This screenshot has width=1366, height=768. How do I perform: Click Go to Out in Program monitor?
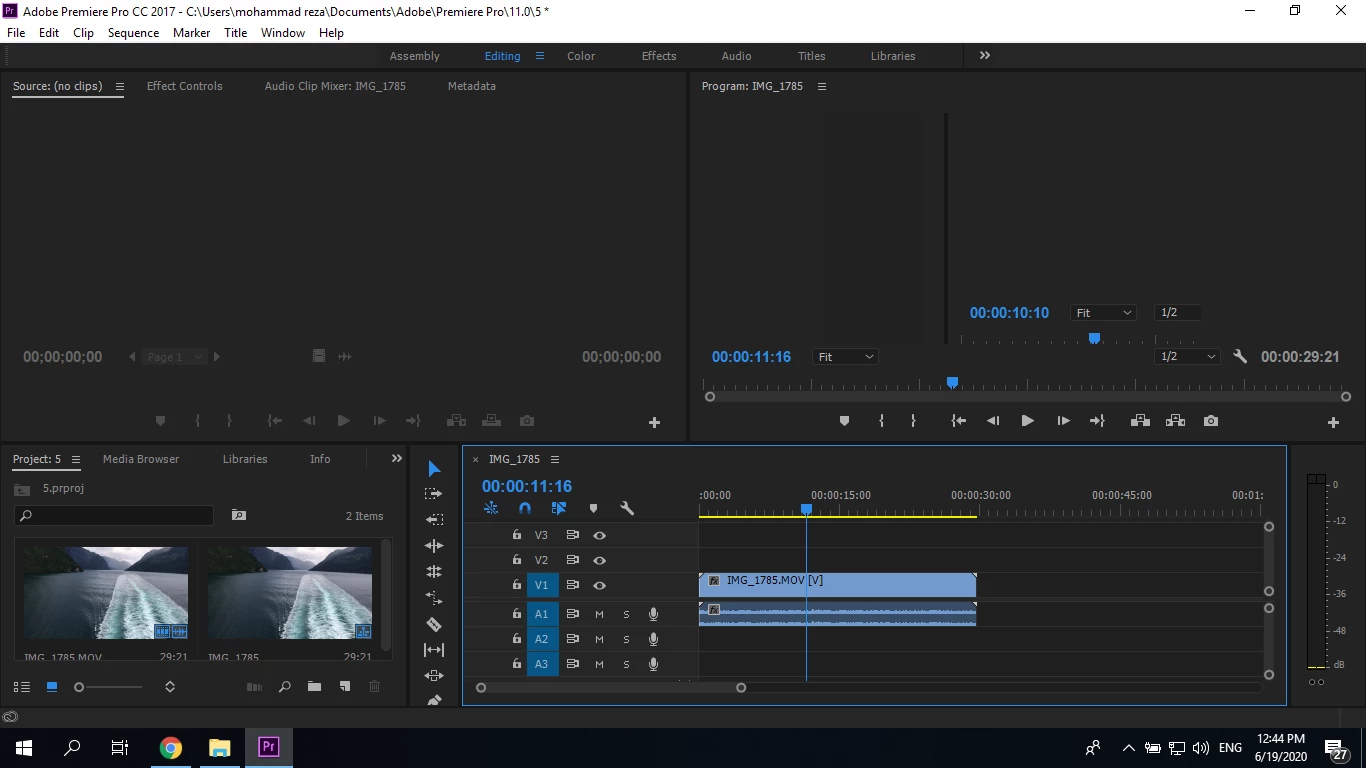pyautogui.click(x=1097, y=421)
